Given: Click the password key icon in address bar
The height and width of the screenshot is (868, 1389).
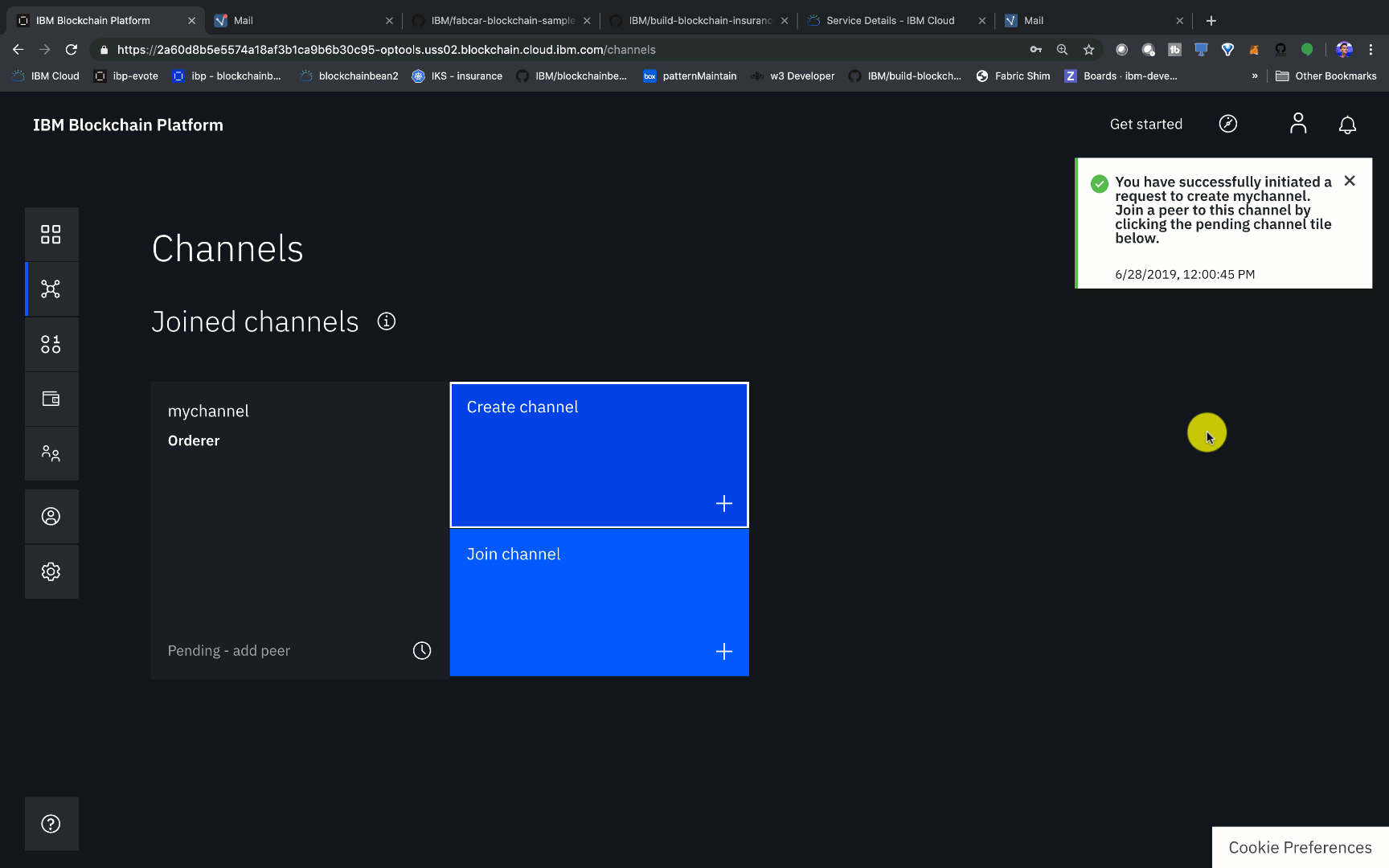Looking at the screenshot, I should (x=1035, y=50).
